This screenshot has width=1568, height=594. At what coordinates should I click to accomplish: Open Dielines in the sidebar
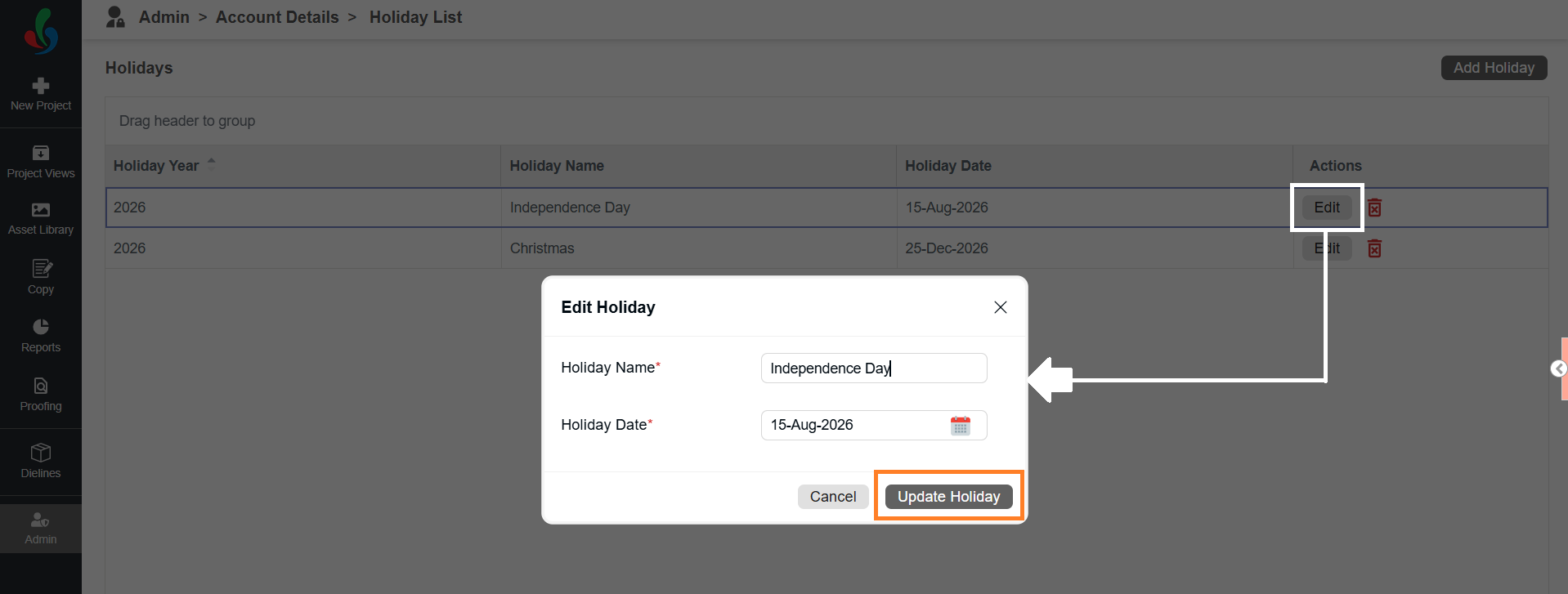click(41, 461)
